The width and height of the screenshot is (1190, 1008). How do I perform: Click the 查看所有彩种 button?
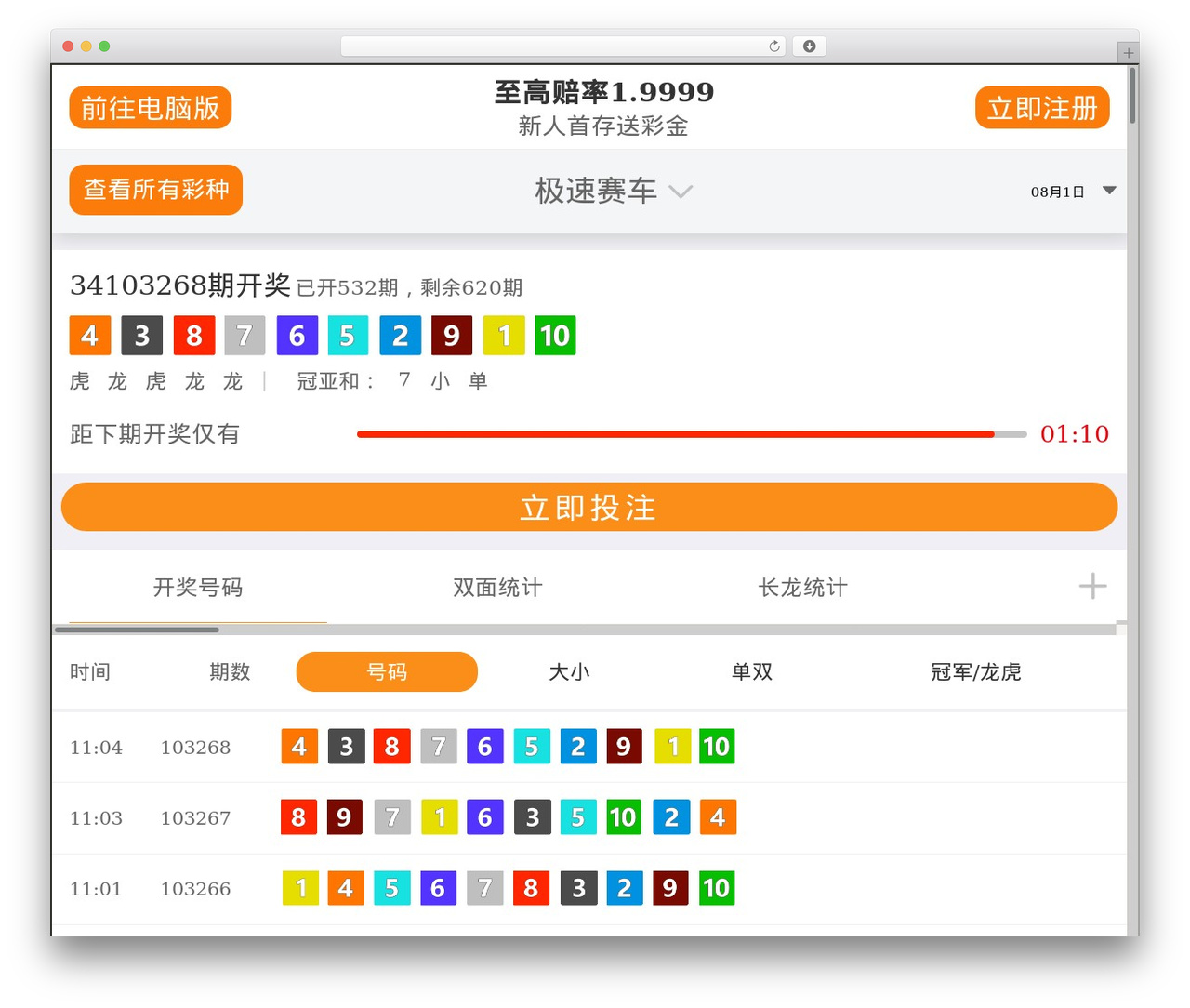point(156,190)
